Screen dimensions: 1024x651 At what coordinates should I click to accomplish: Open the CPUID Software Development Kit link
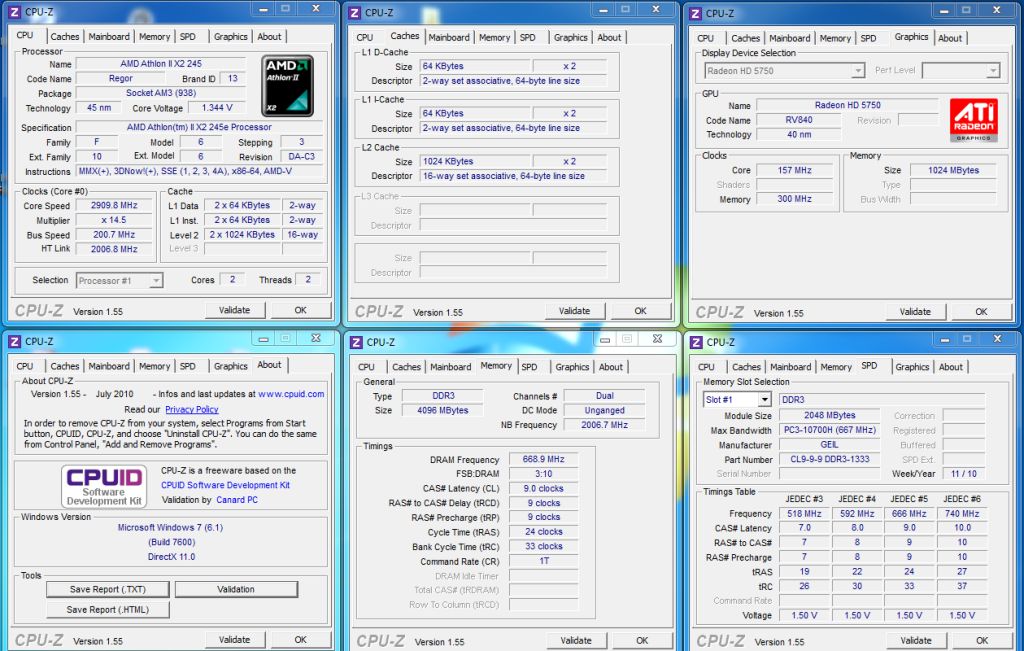click(225, 485)
